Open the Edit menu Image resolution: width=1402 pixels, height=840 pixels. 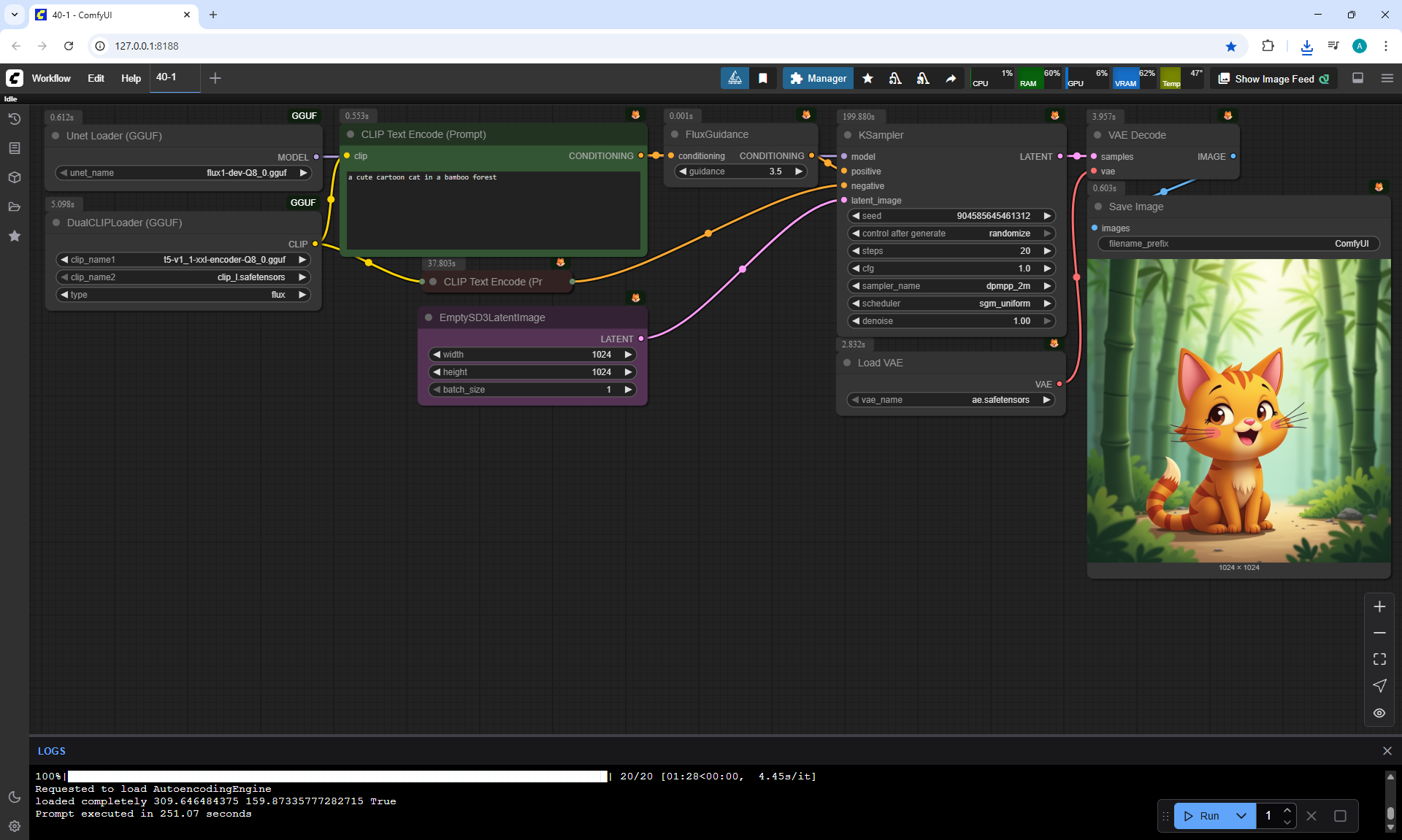click(96, 78)
